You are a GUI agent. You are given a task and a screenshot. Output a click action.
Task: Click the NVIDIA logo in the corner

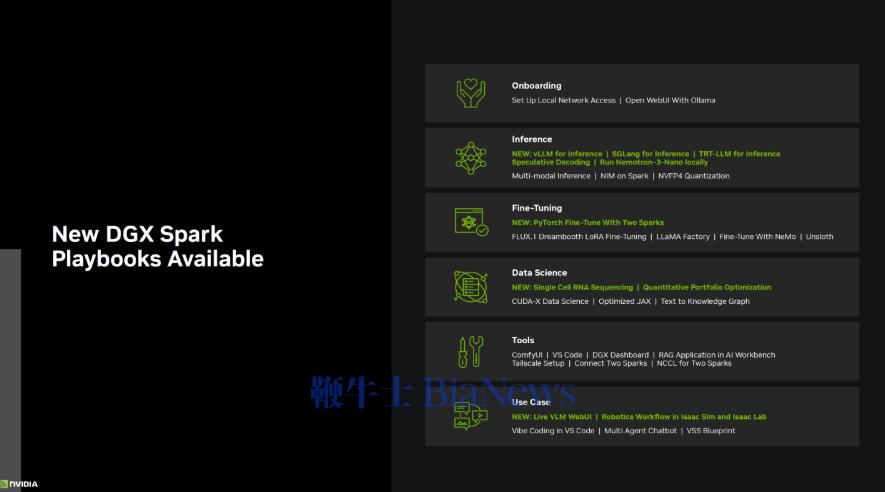[19, 484]
